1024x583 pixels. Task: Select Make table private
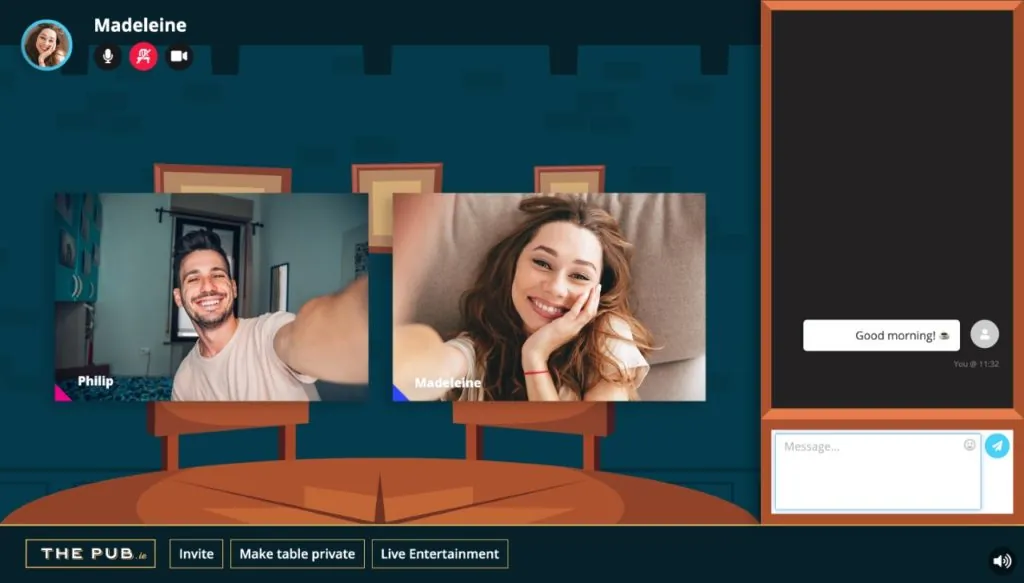tap(297, 554)
